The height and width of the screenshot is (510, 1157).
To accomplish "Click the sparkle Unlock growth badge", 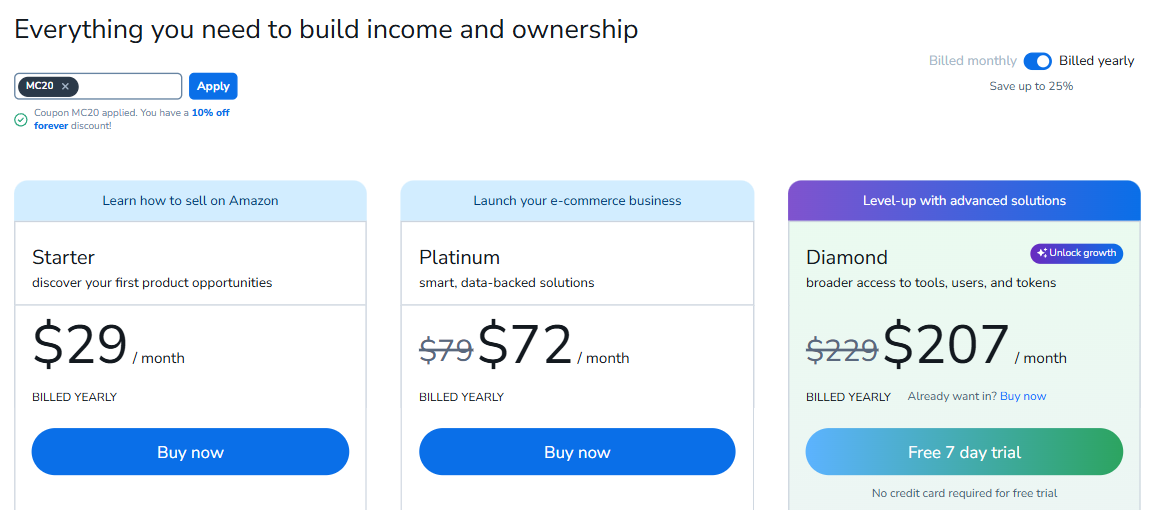I will click(1076, 253).
